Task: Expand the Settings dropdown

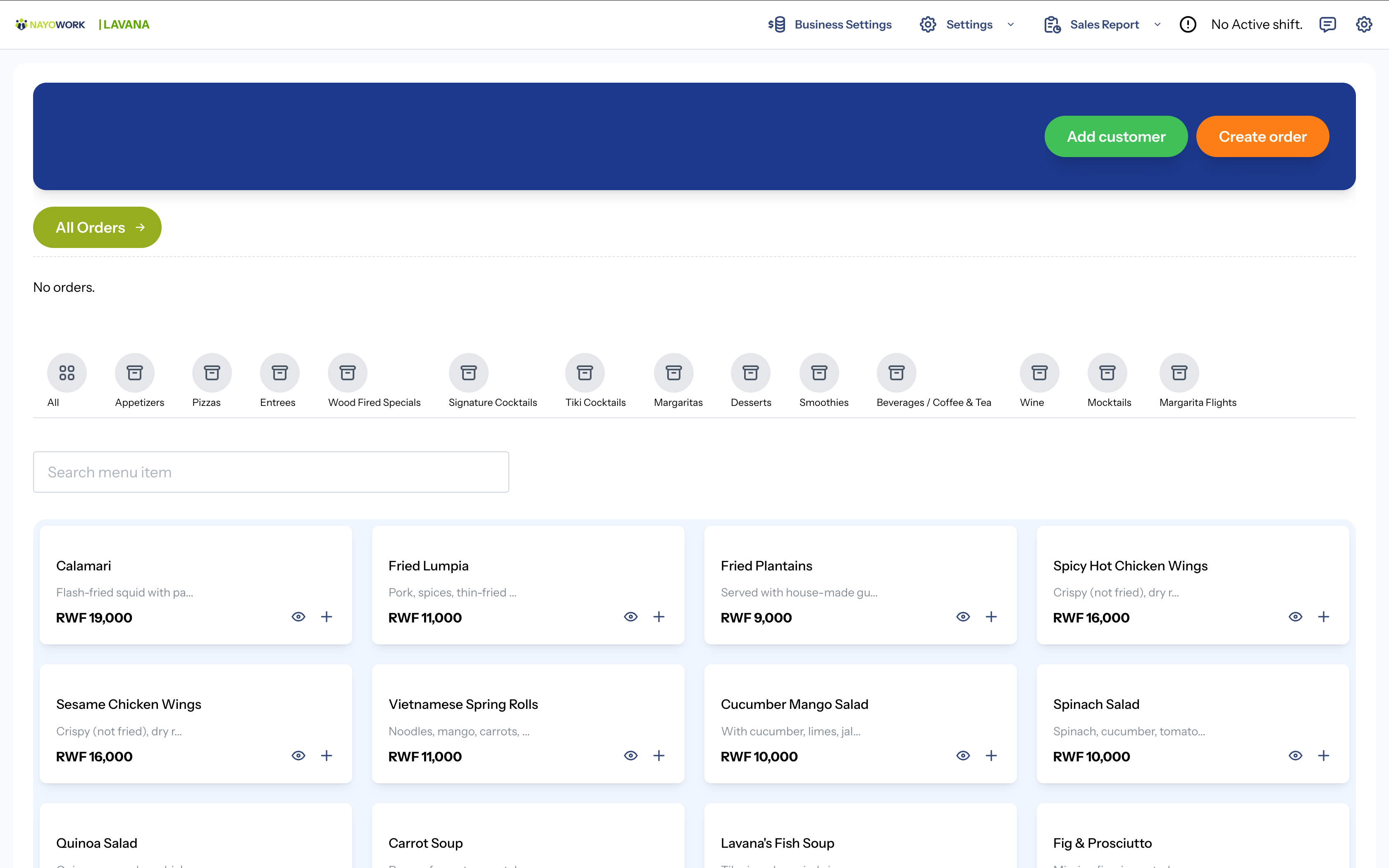Action: point(1010,24)
